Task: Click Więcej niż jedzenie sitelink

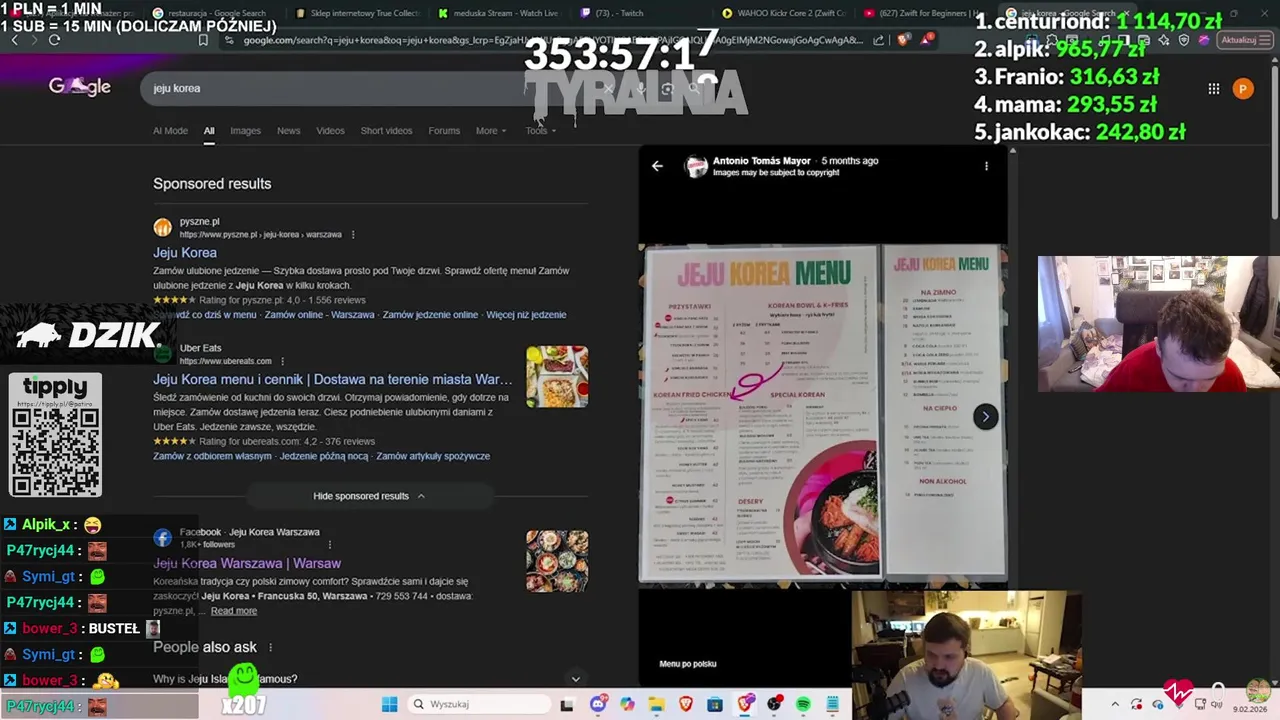Action: (526, 315)
